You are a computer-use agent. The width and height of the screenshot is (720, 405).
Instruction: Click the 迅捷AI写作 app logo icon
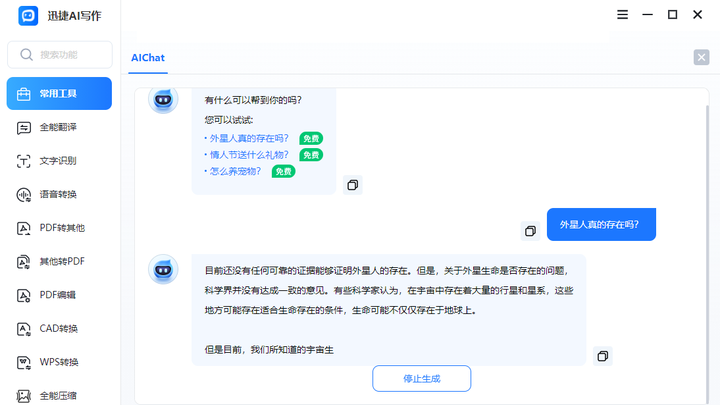28,16
